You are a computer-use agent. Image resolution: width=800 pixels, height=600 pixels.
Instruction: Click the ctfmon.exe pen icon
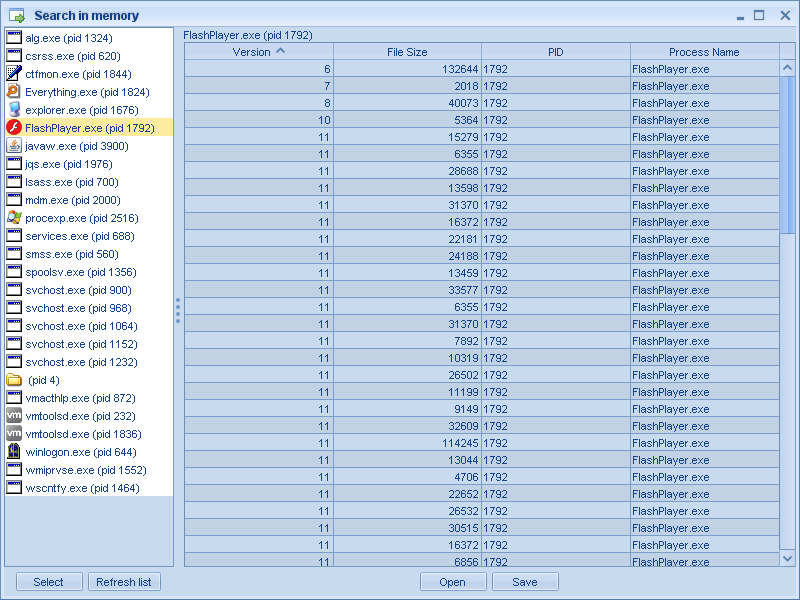(x=14, y=73)
